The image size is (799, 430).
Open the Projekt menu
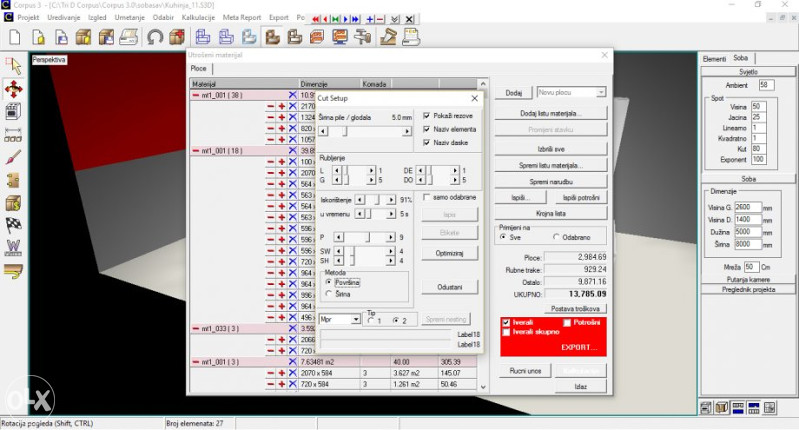[28, 17]
